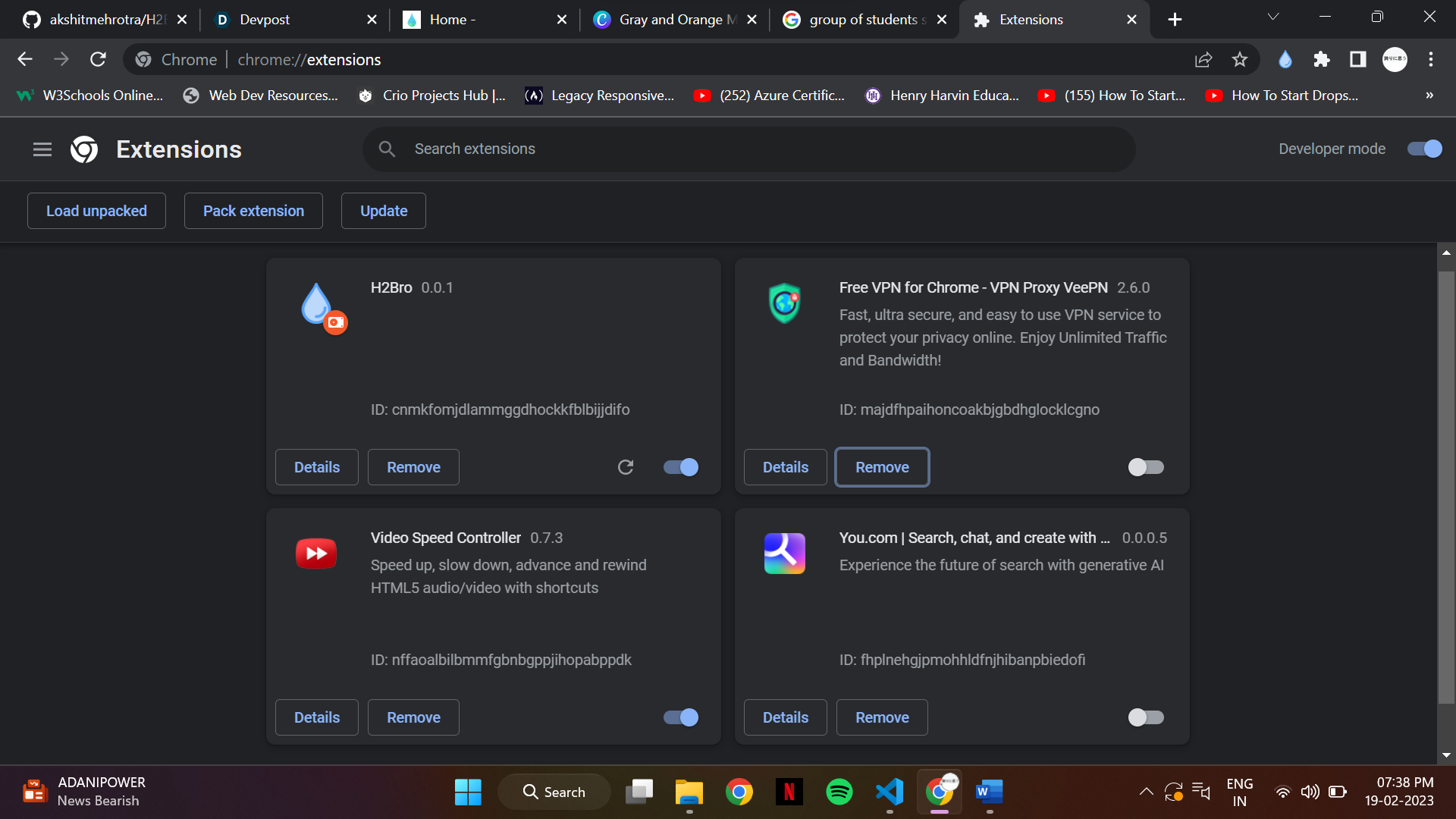The height and width of the screenshot is (819, 1456).
Task: Launch Spotify from the taskbar
Action: coord(839,792)
